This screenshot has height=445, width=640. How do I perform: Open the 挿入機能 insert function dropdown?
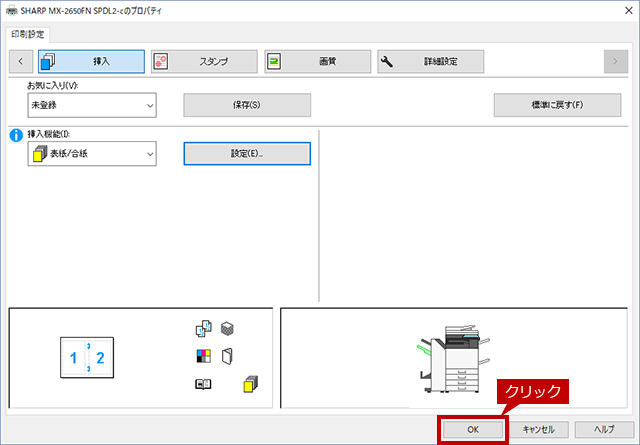click(x=92, y=154)
